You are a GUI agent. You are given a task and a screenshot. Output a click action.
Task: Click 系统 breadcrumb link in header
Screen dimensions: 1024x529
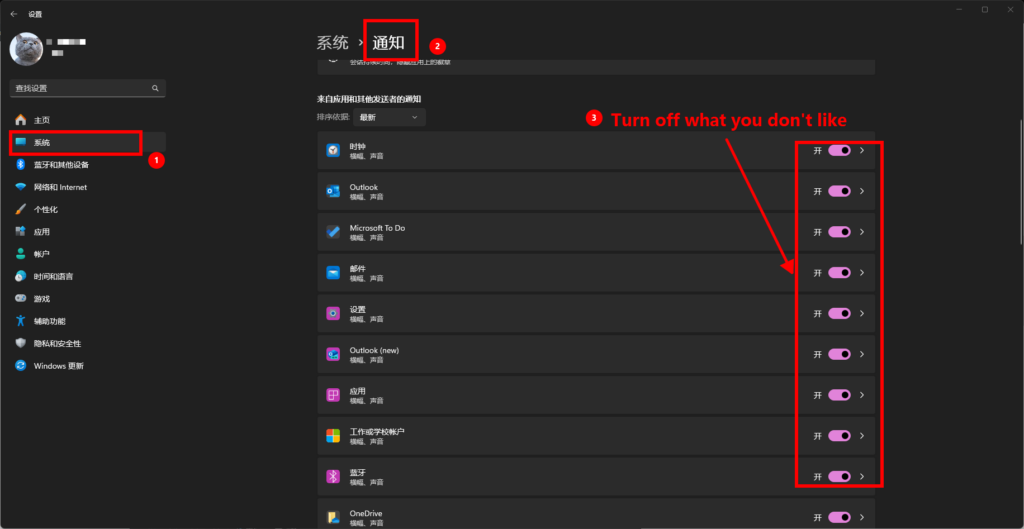[x=332, y=43]
